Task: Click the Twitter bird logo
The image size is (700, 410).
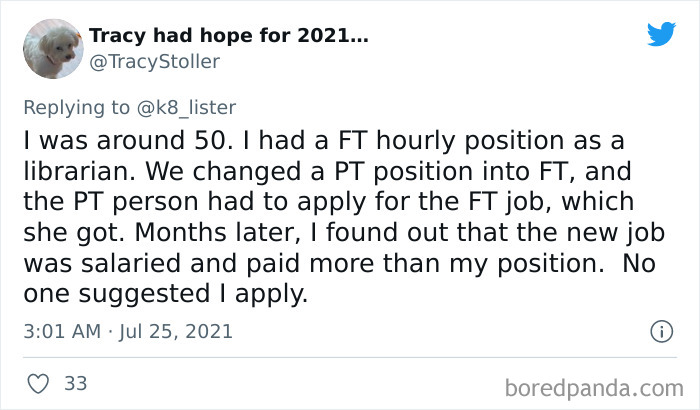Action: (x=661, y=34)
